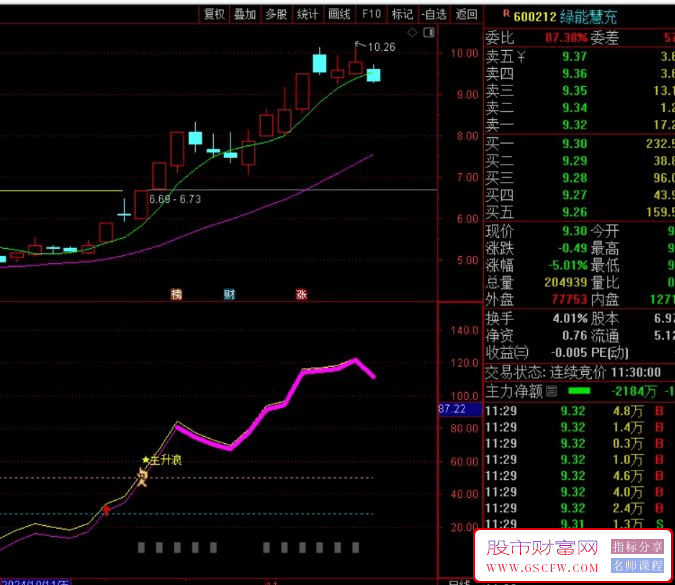This screenshot has width=675, height=585.
Task: Click the 榜 marker under the chart
Action: (x=176, y=294)
